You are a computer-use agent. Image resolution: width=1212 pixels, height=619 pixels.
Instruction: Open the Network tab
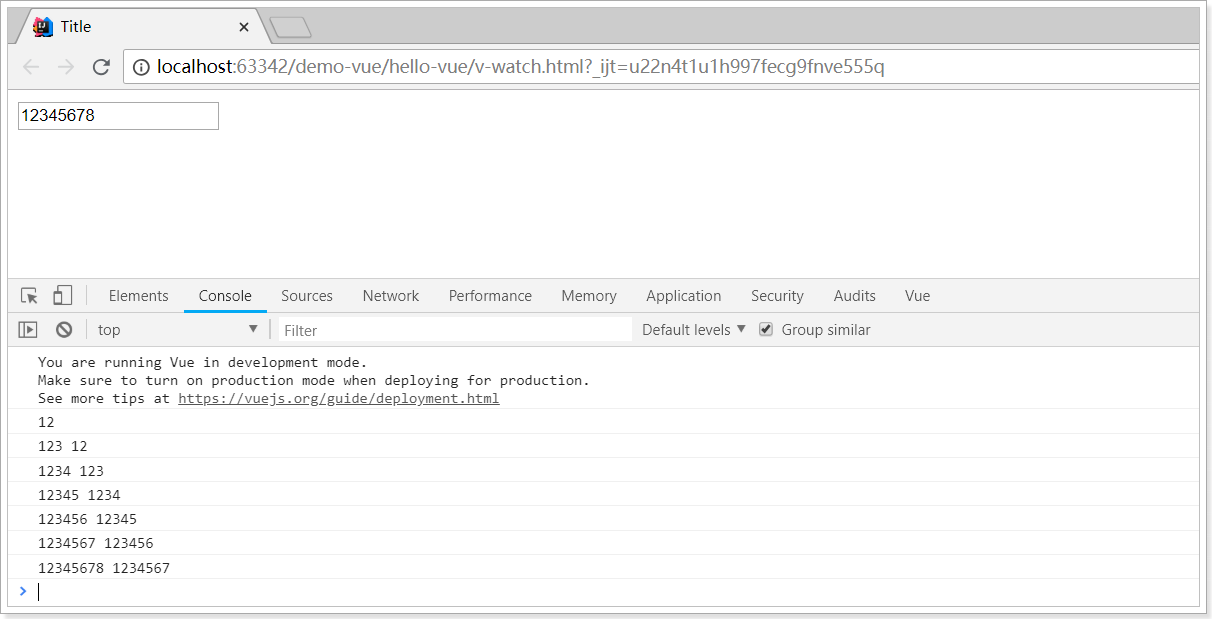(x=391, y=295)
